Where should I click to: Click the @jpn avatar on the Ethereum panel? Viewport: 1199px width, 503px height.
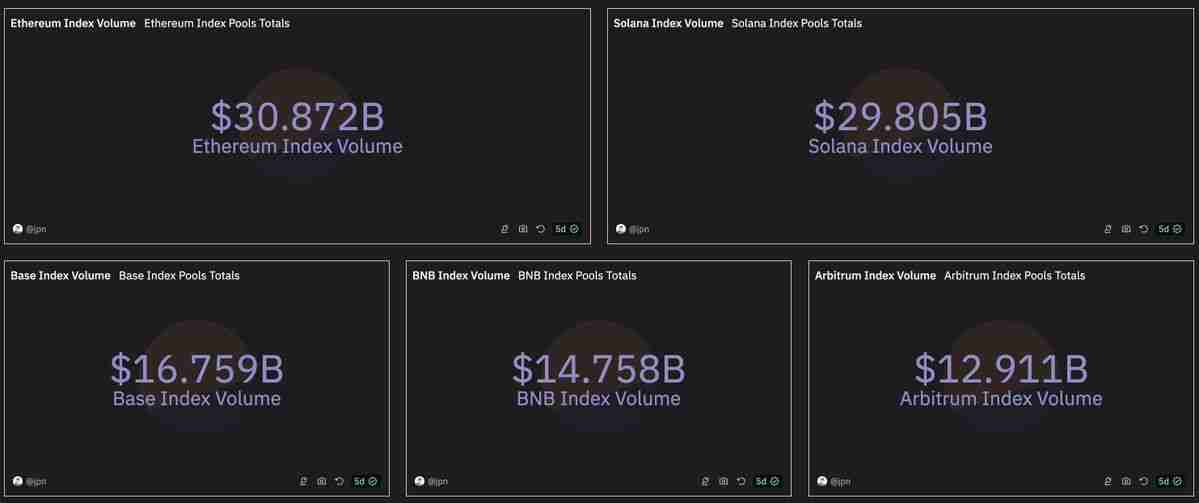[x=18, y=229]
